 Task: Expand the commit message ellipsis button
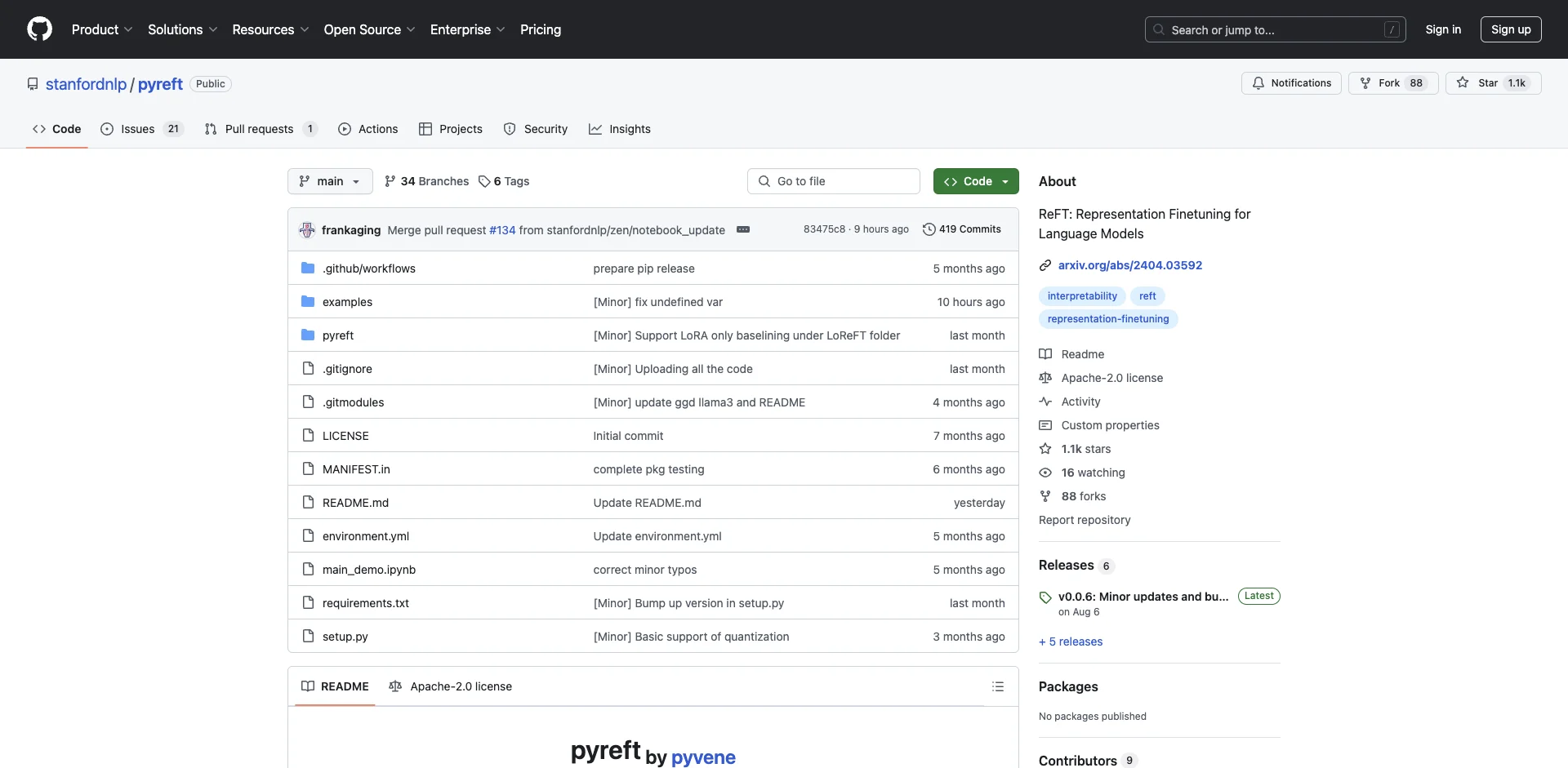pos(743,229)
